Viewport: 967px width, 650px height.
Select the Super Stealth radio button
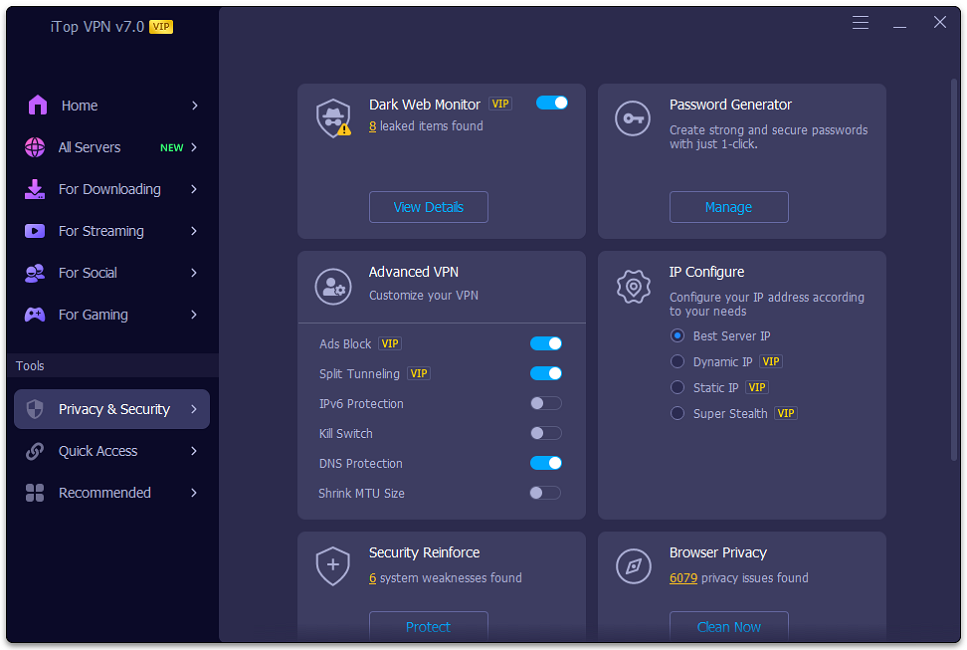click(677, 413)
